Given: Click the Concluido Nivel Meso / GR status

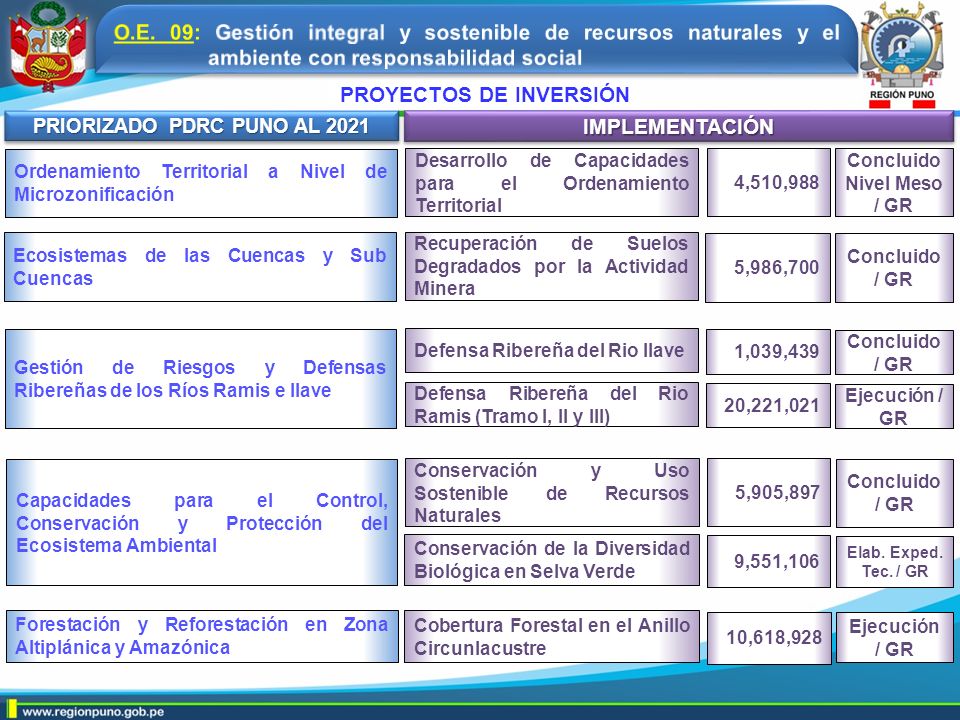Looking at the screenshot, I should tap(894, 182).
